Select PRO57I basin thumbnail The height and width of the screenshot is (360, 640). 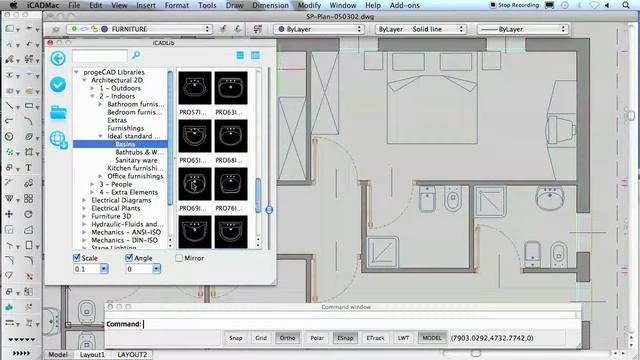(195, 88)
